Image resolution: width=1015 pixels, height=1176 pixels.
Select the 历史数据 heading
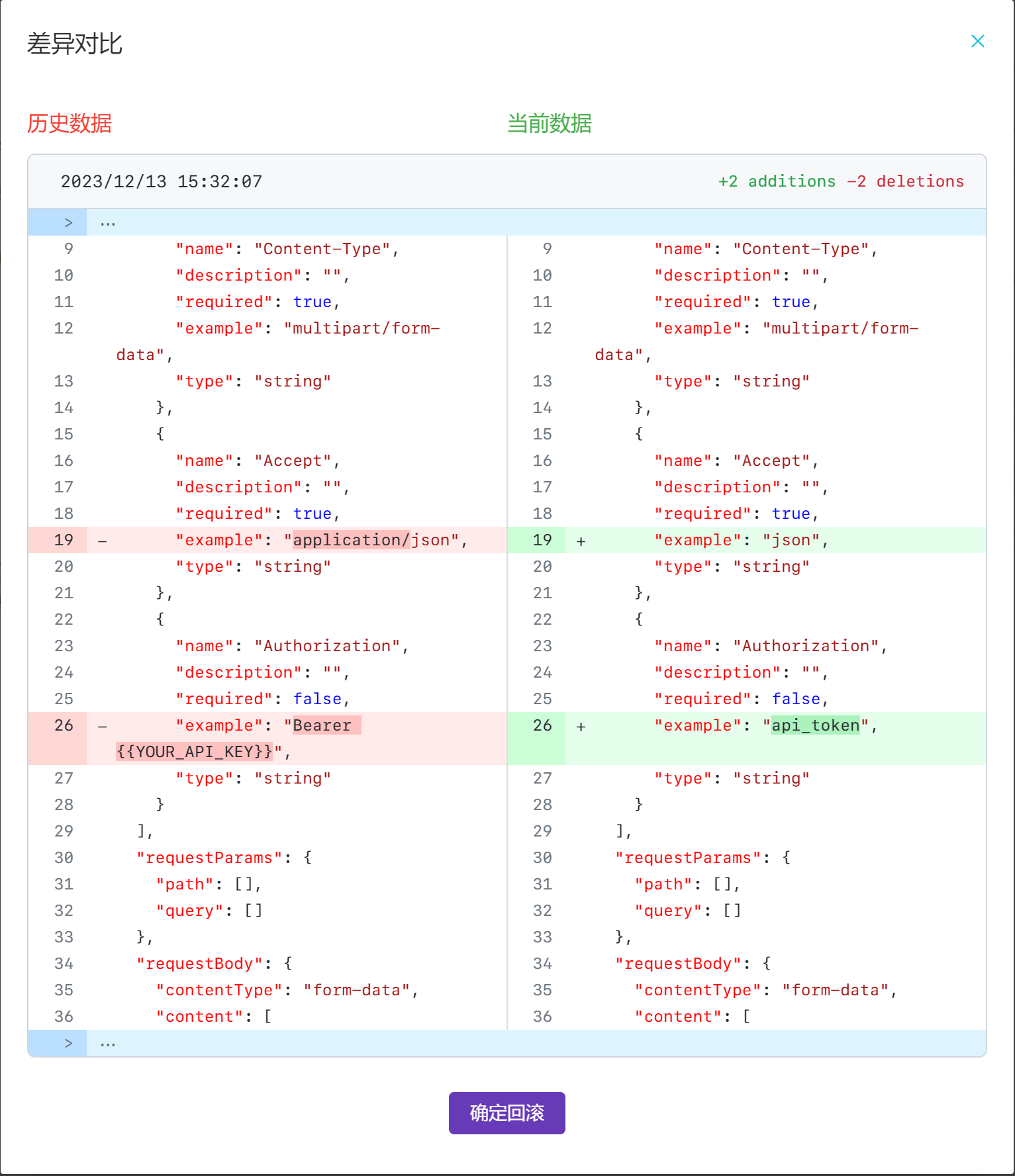click(x=70, y=124)
